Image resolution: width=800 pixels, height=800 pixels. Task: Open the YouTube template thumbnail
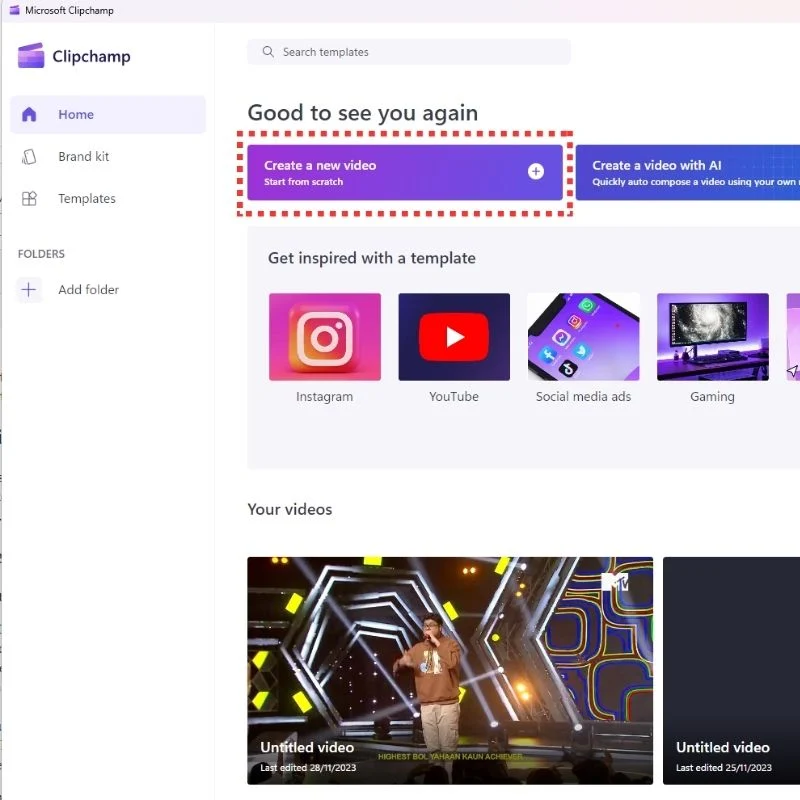454,337
